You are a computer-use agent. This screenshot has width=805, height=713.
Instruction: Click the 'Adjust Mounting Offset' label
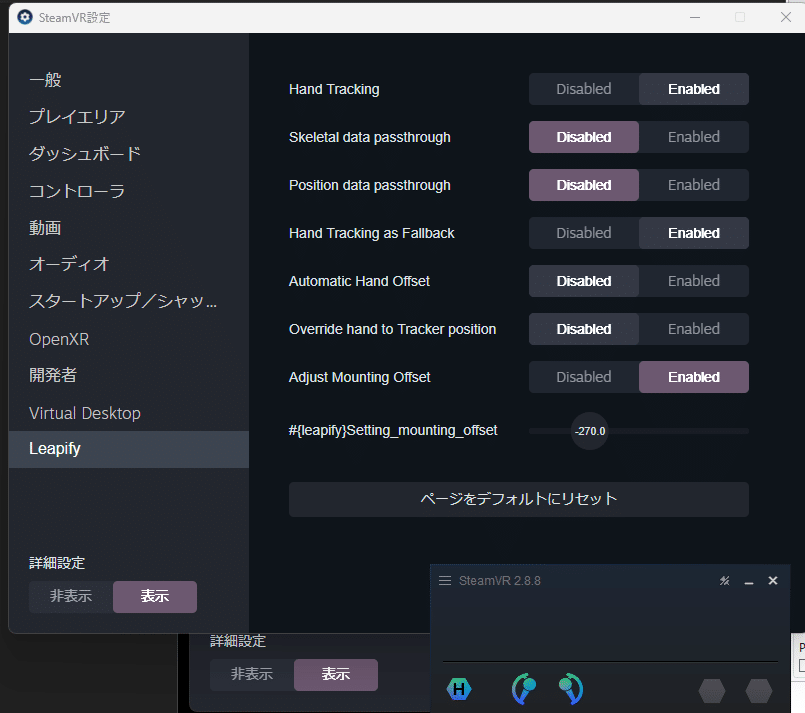click(359, 377)
